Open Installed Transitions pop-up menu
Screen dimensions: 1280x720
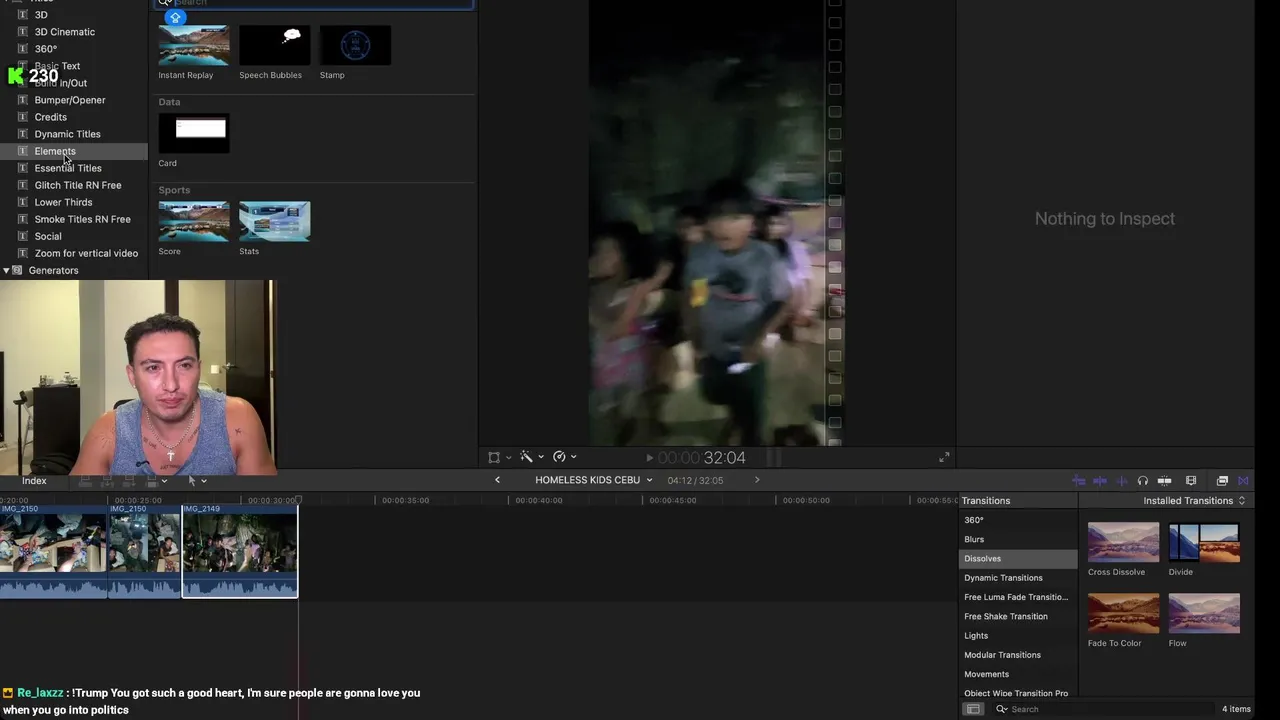pyautogui.click(x=1194, y=501)
